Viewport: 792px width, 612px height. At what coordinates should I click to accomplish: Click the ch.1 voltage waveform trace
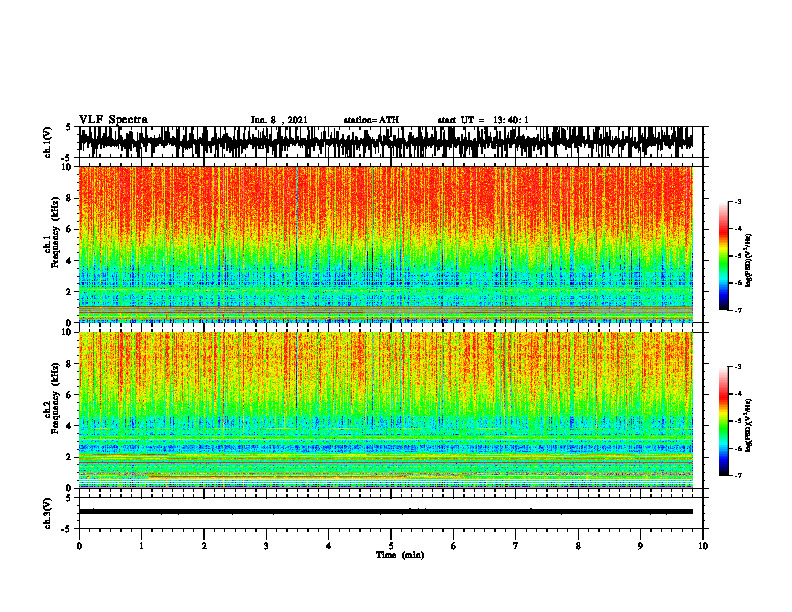click(x=385, y=141)
